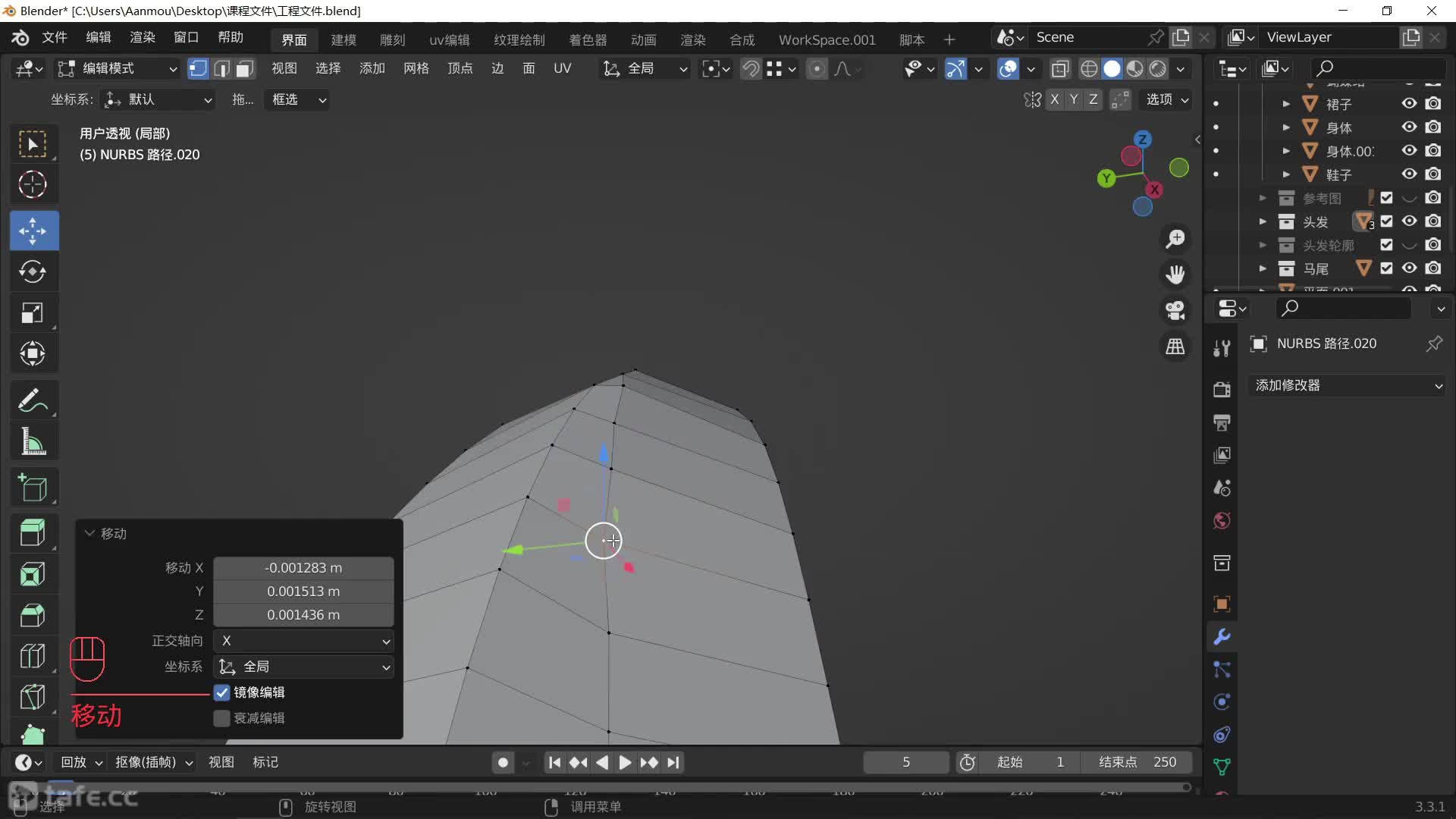Select the Scale tool
Viewport: 1456px width, 819px height.
coord(33,312)
